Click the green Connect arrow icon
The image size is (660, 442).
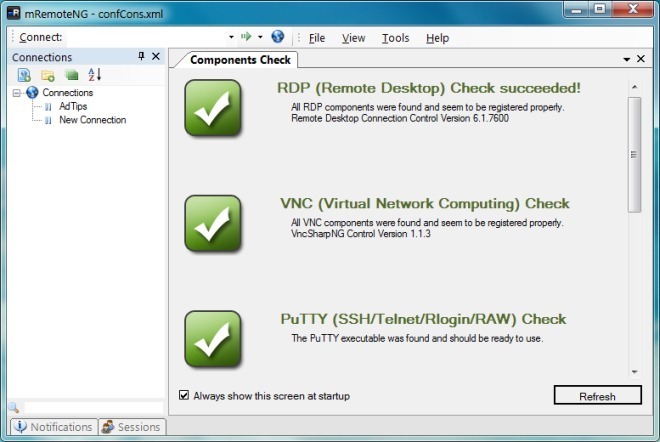click(246, 37)
